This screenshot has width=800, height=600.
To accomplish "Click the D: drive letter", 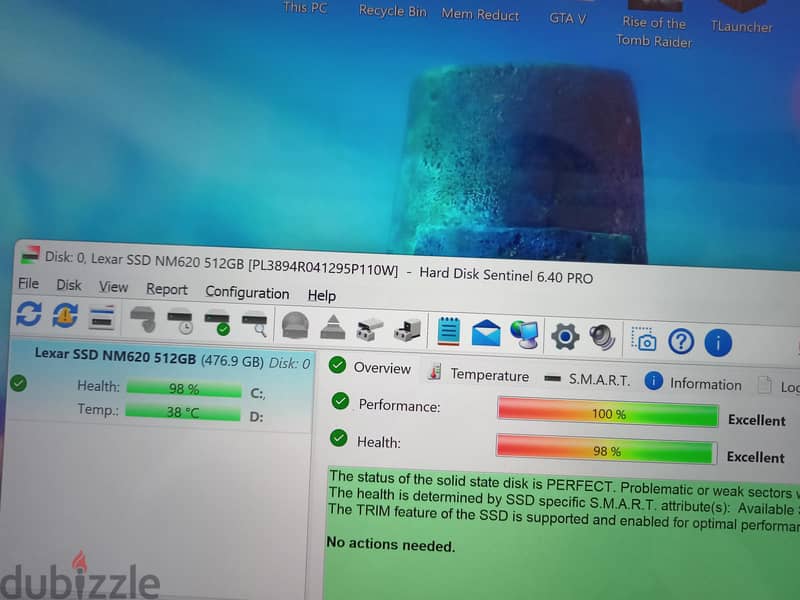I will click(257, 417).
